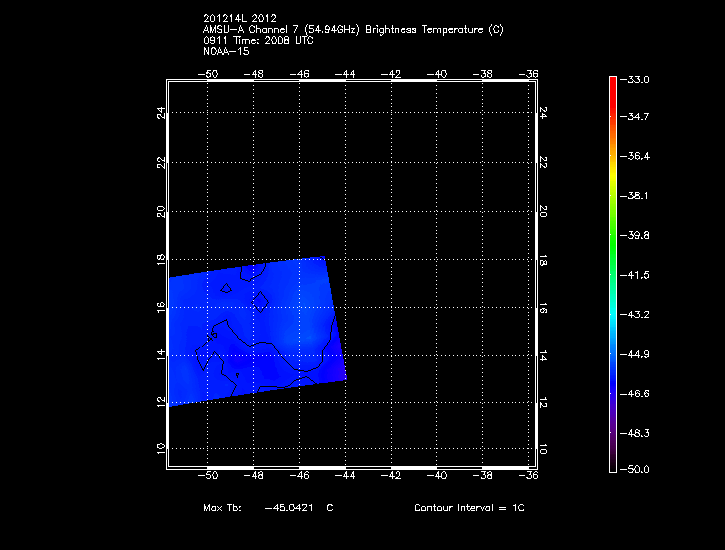
Task: Click the -34.7 color bar label
Action: pyautogui.click(x=637, y=118)
